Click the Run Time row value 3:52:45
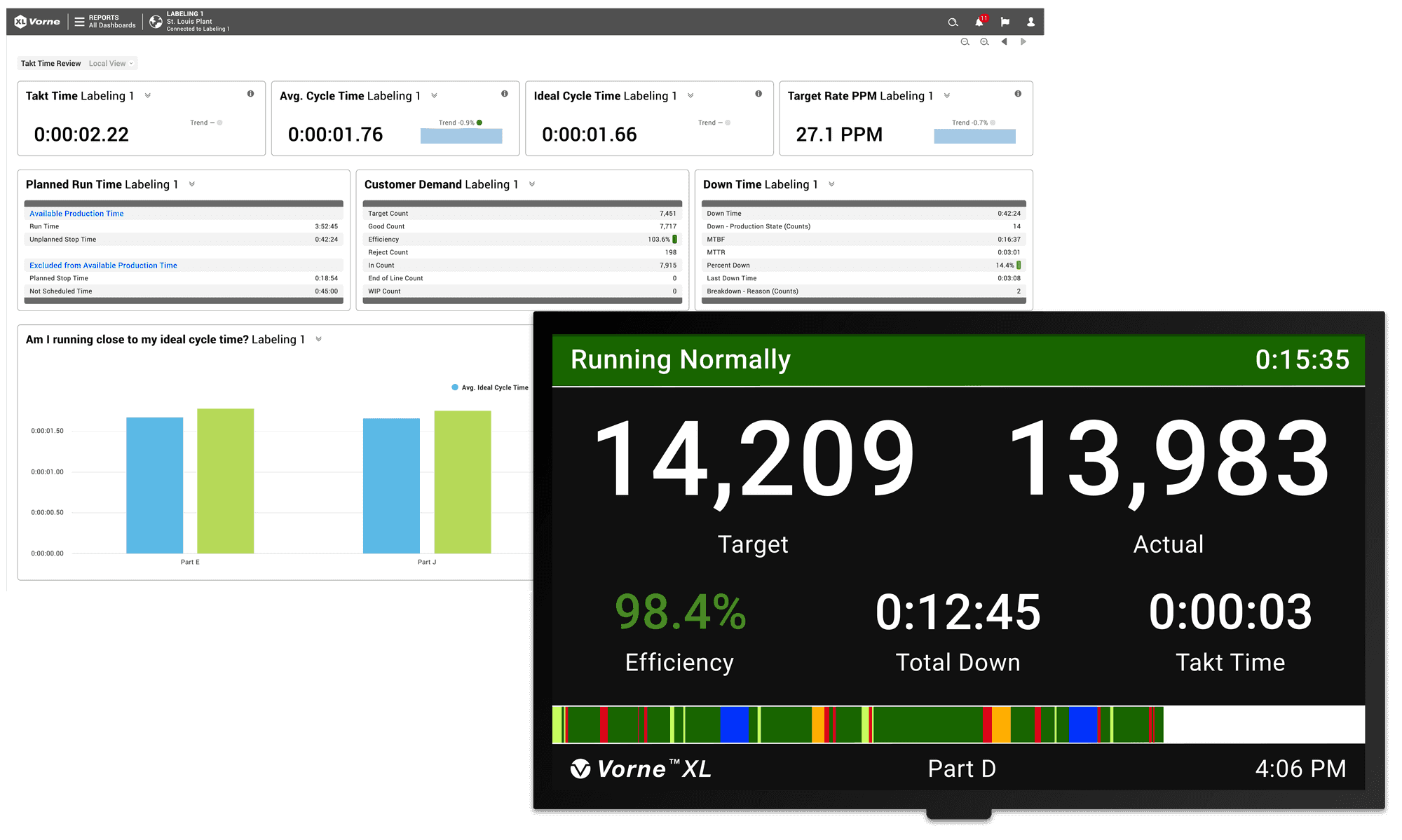The height and width of the screenshot is (840, 1402). 326,227
